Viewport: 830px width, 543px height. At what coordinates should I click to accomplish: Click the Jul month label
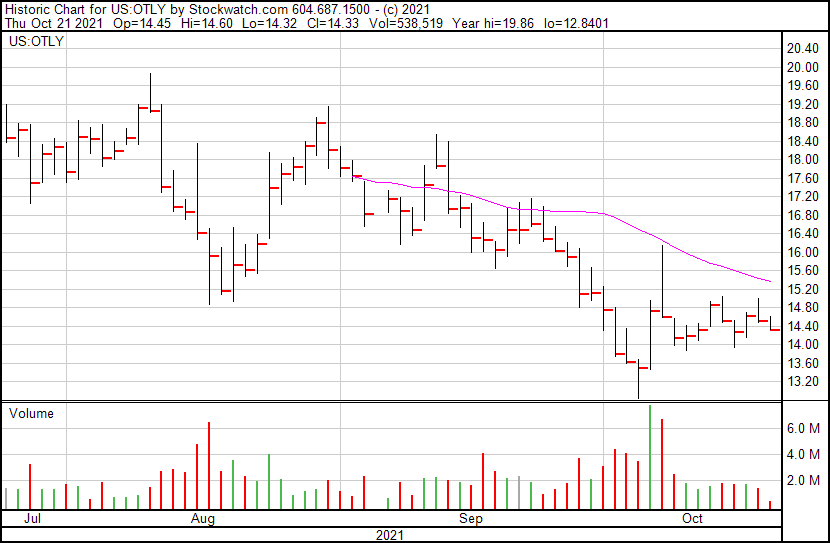[x=32, y=518]
